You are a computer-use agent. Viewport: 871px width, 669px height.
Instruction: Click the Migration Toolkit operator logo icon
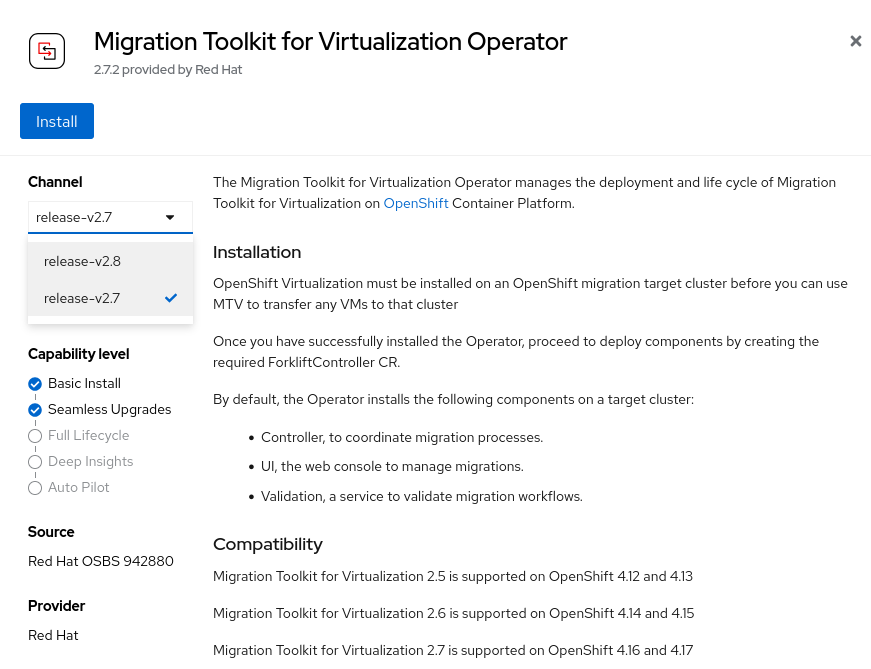tap(47, 50)
